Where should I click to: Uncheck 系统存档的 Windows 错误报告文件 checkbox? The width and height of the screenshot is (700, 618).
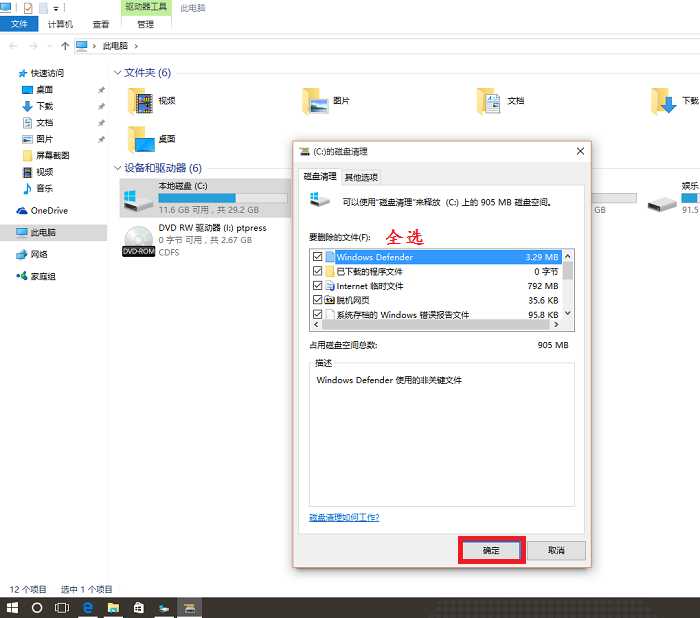click(x=317, y=314)
